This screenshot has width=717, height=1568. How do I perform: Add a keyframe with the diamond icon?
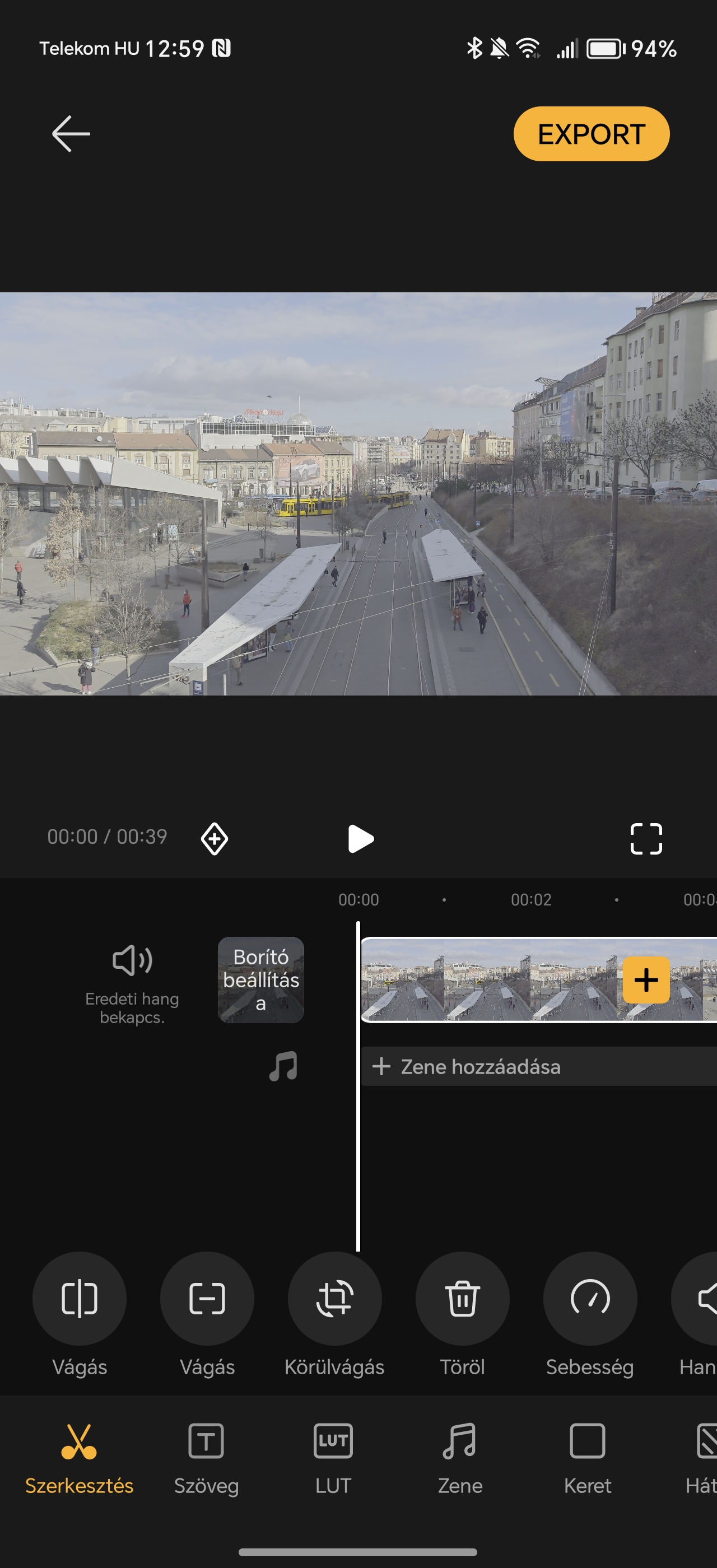(214, 838)
